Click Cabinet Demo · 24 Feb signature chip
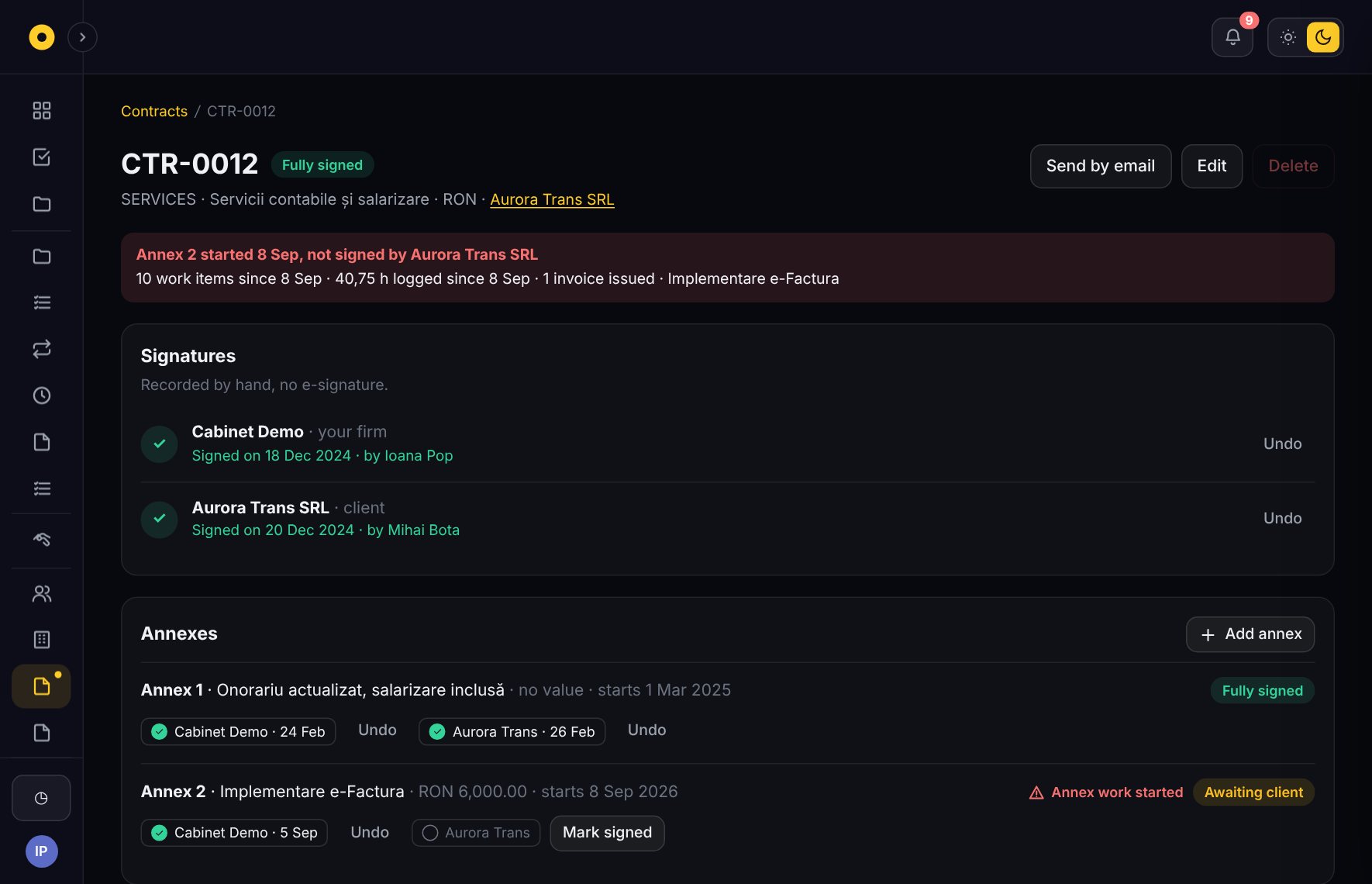Image resolution: width=1372 pixels, height=884 pixels. coord(238,731)
